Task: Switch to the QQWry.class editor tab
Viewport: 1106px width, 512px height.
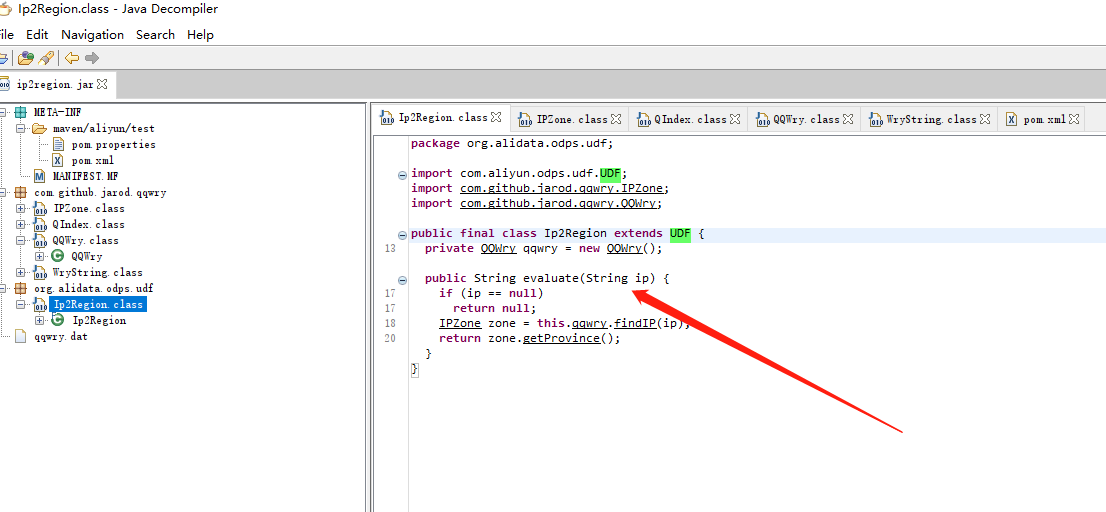Action: [806, 119]
